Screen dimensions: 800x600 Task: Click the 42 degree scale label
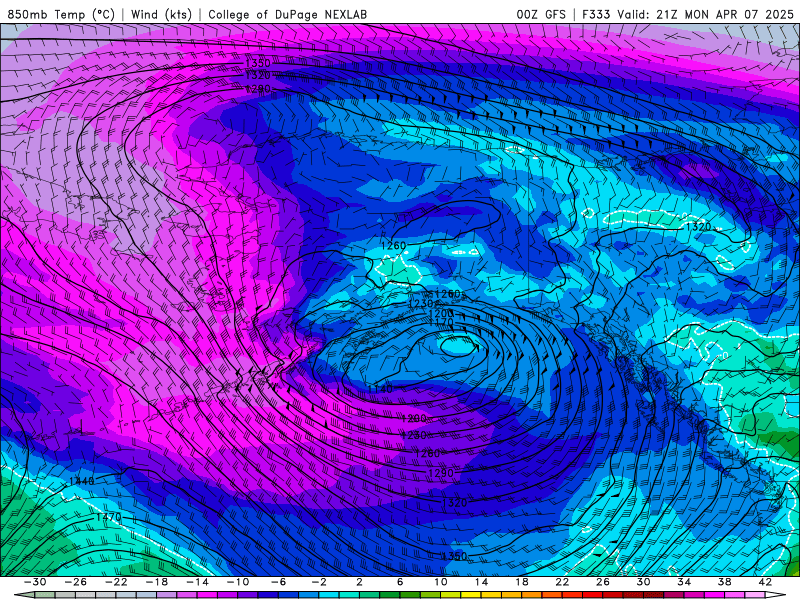765,582
